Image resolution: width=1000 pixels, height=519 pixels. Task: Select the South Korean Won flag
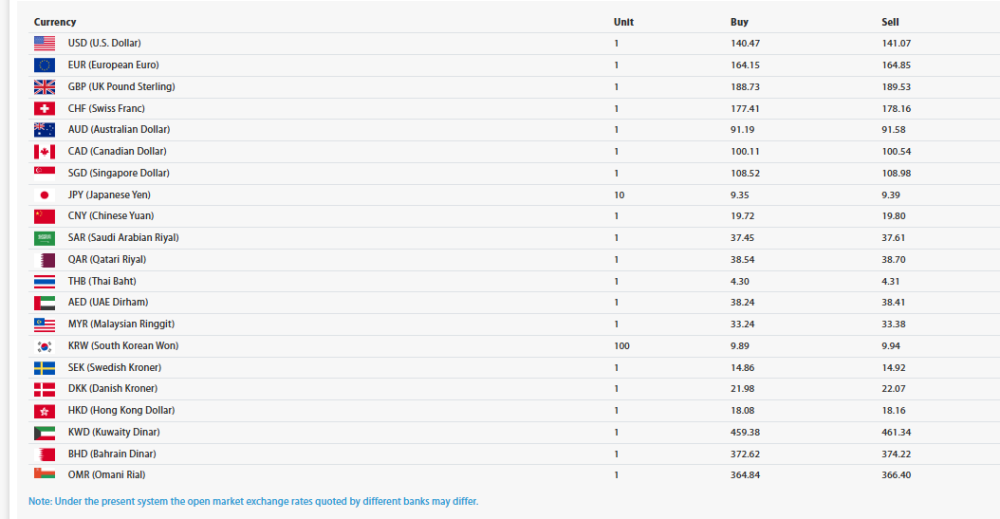pos(44,346)
